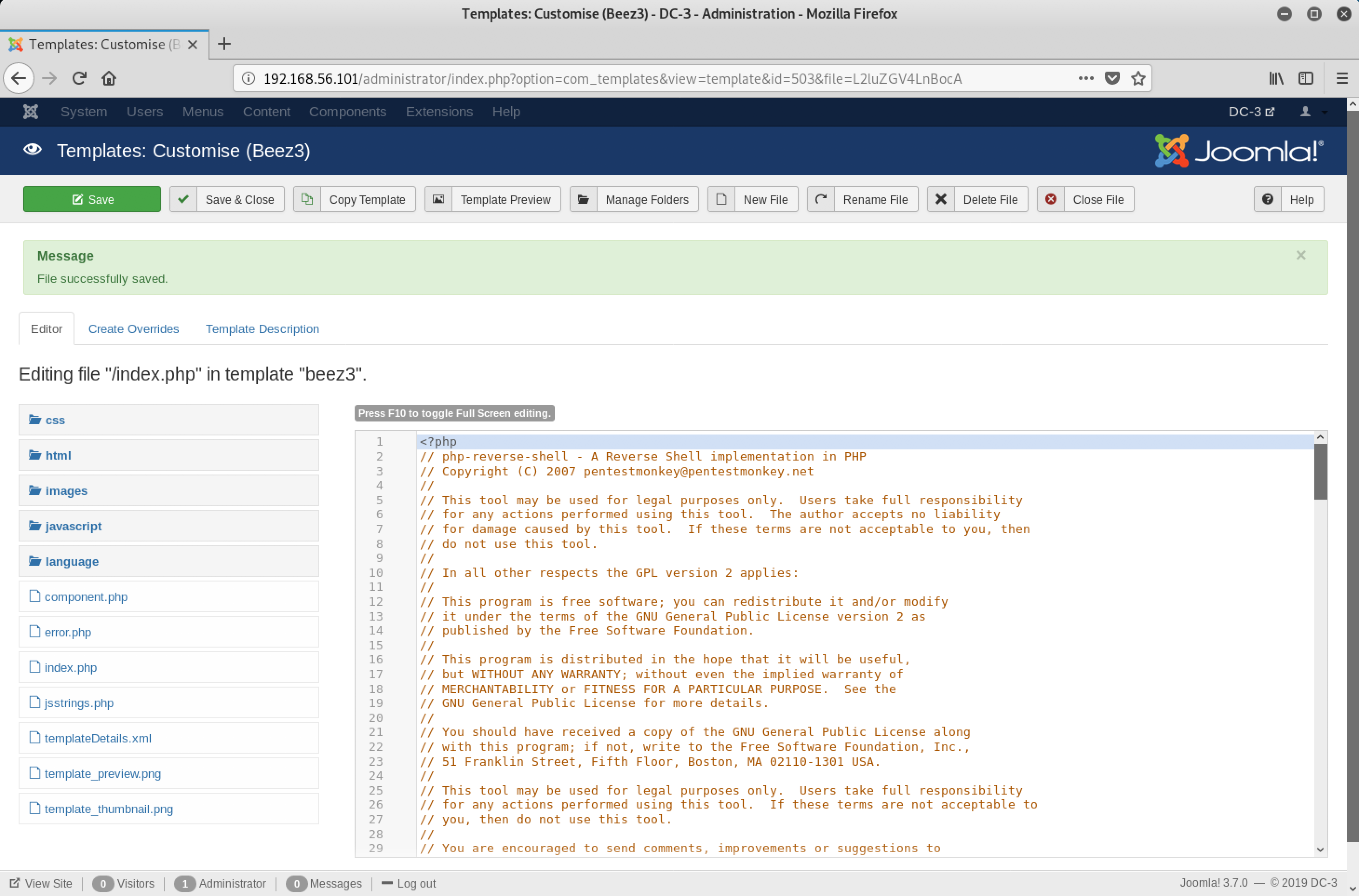Open Manage Folders dialog
Viewport: 1359px width, 896px height.
tap(634, 200)
